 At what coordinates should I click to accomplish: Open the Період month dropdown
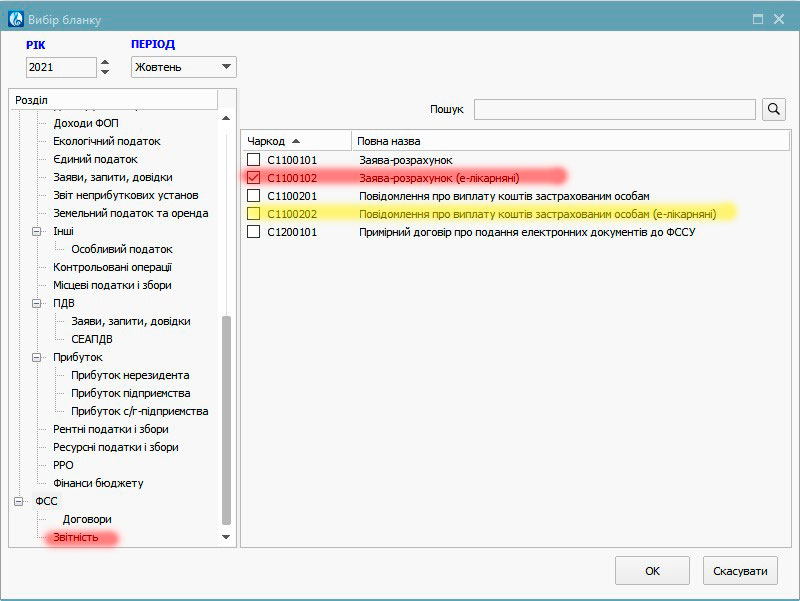coord(183,67)
